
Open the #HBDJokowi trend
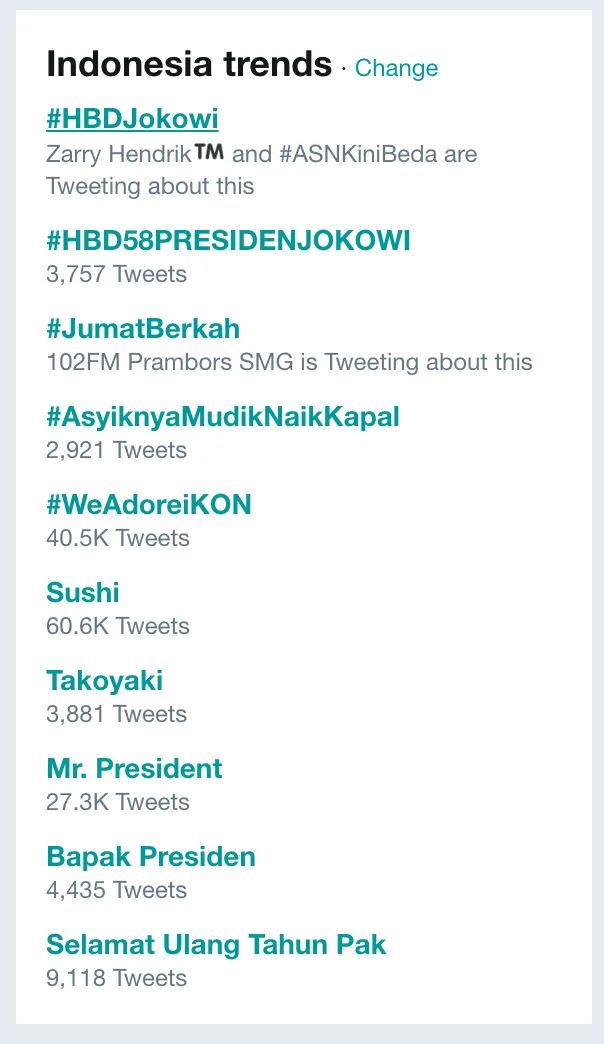point(132,119)
